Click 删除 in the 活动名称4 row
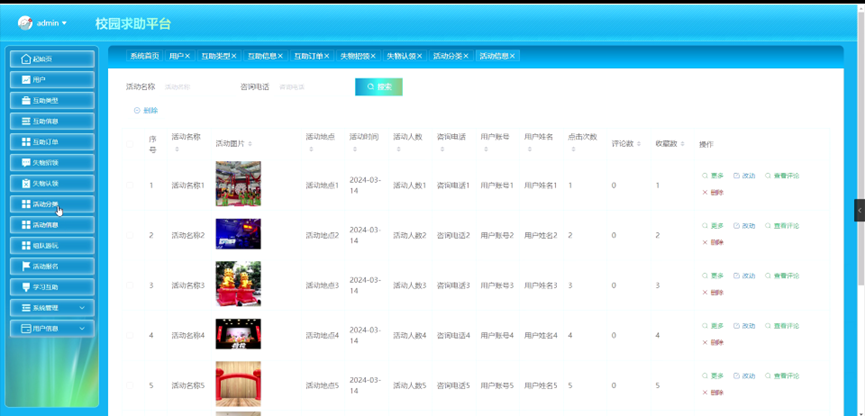Screen dimensions: 865x416 click(713, 343)
